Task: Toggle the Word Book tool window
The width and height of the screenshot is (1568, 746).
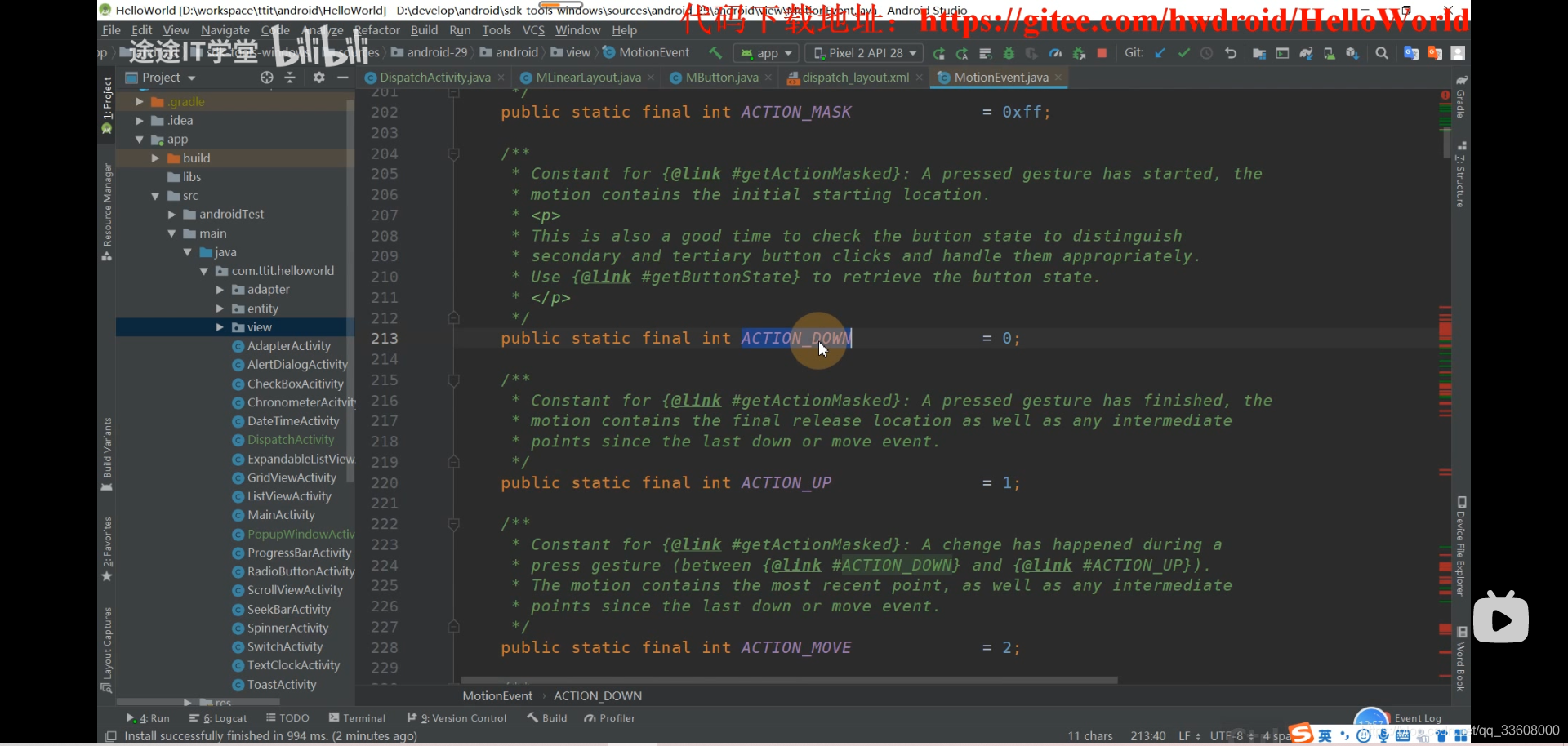Action: [1461, 659]
